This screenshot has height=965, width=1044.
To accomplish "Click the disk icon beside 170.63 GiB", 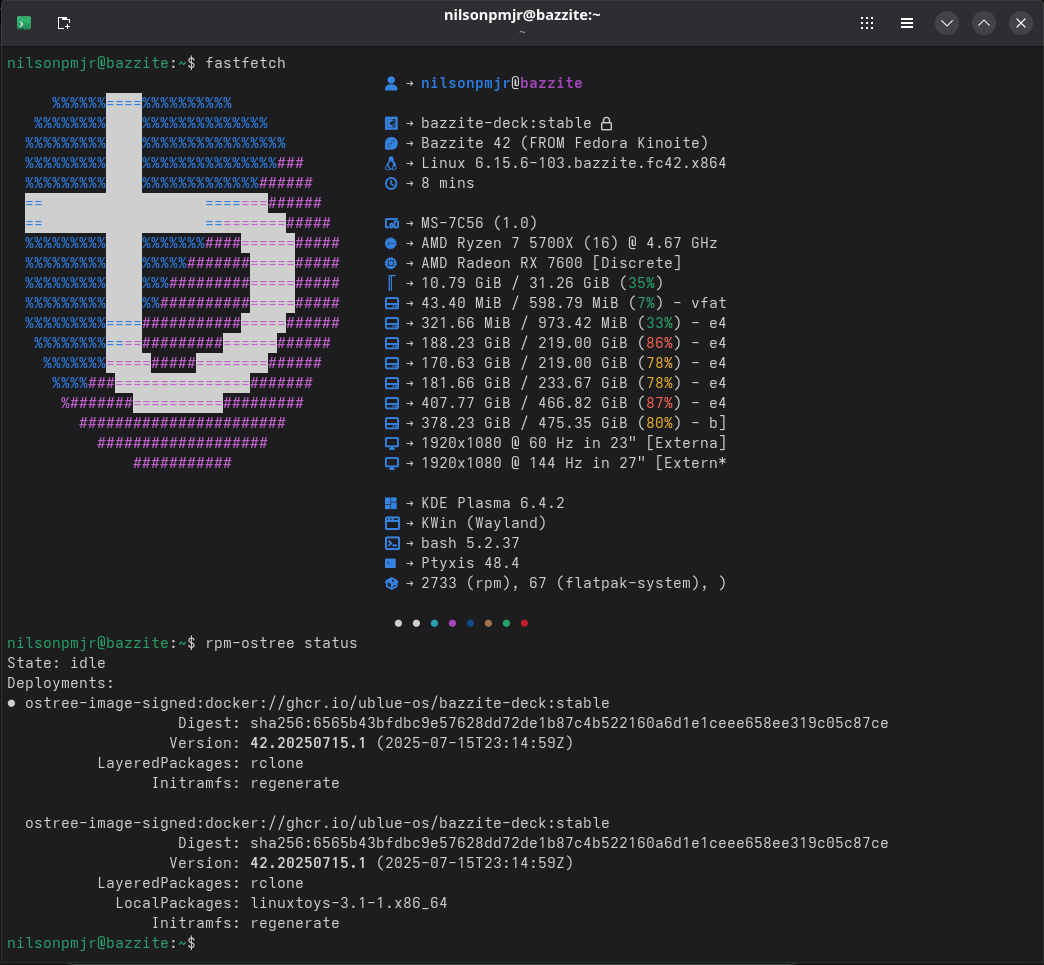I will click(392, 363).
